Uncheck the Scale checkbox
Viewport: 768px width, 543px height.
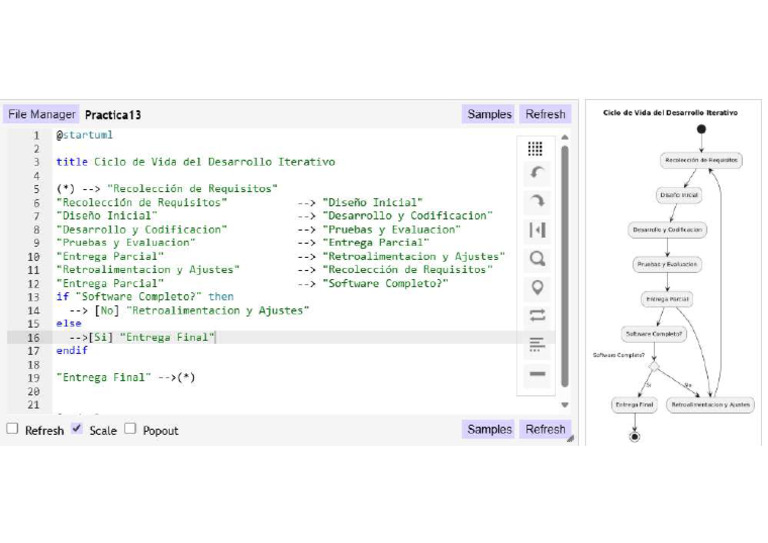pyautogui.click(x=77, y=429)
